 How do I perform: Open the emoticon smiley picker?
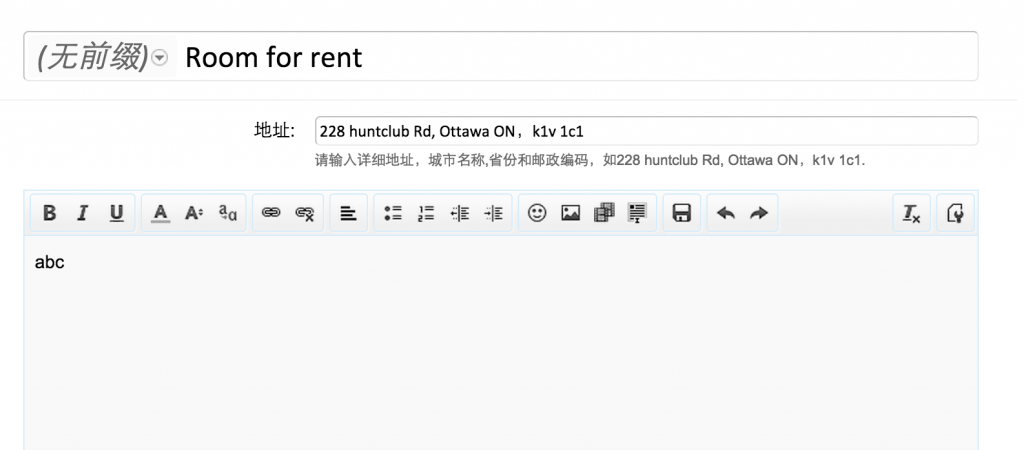(537, 213)
